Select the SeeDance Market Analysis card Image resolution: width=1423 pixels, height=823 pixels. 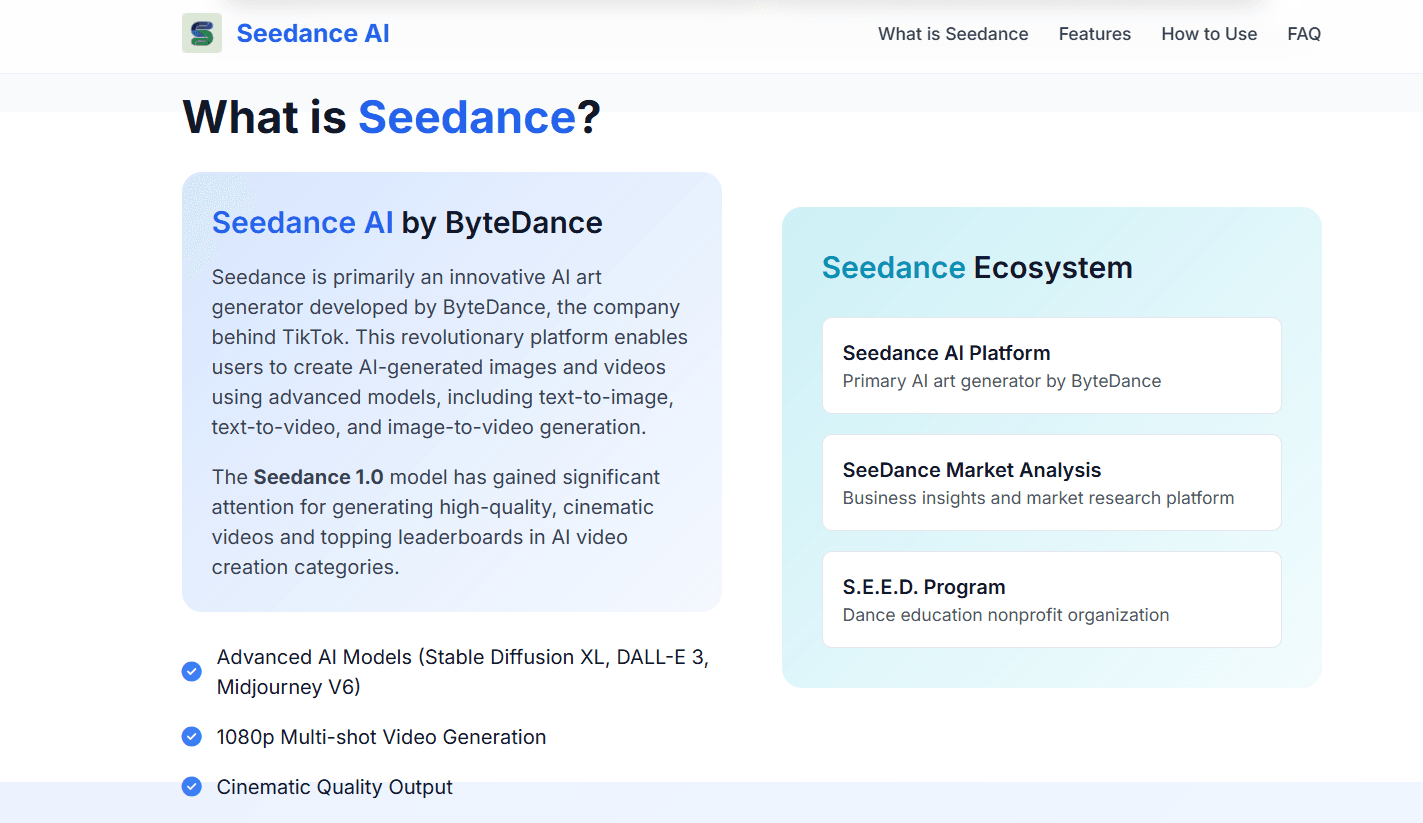(1051, 482)
